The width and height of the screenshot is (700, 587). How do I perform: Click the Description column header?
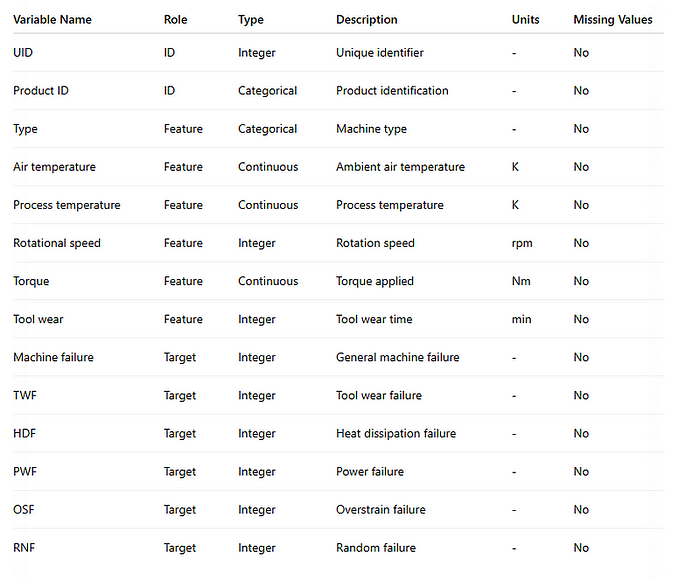pos(366,19)
